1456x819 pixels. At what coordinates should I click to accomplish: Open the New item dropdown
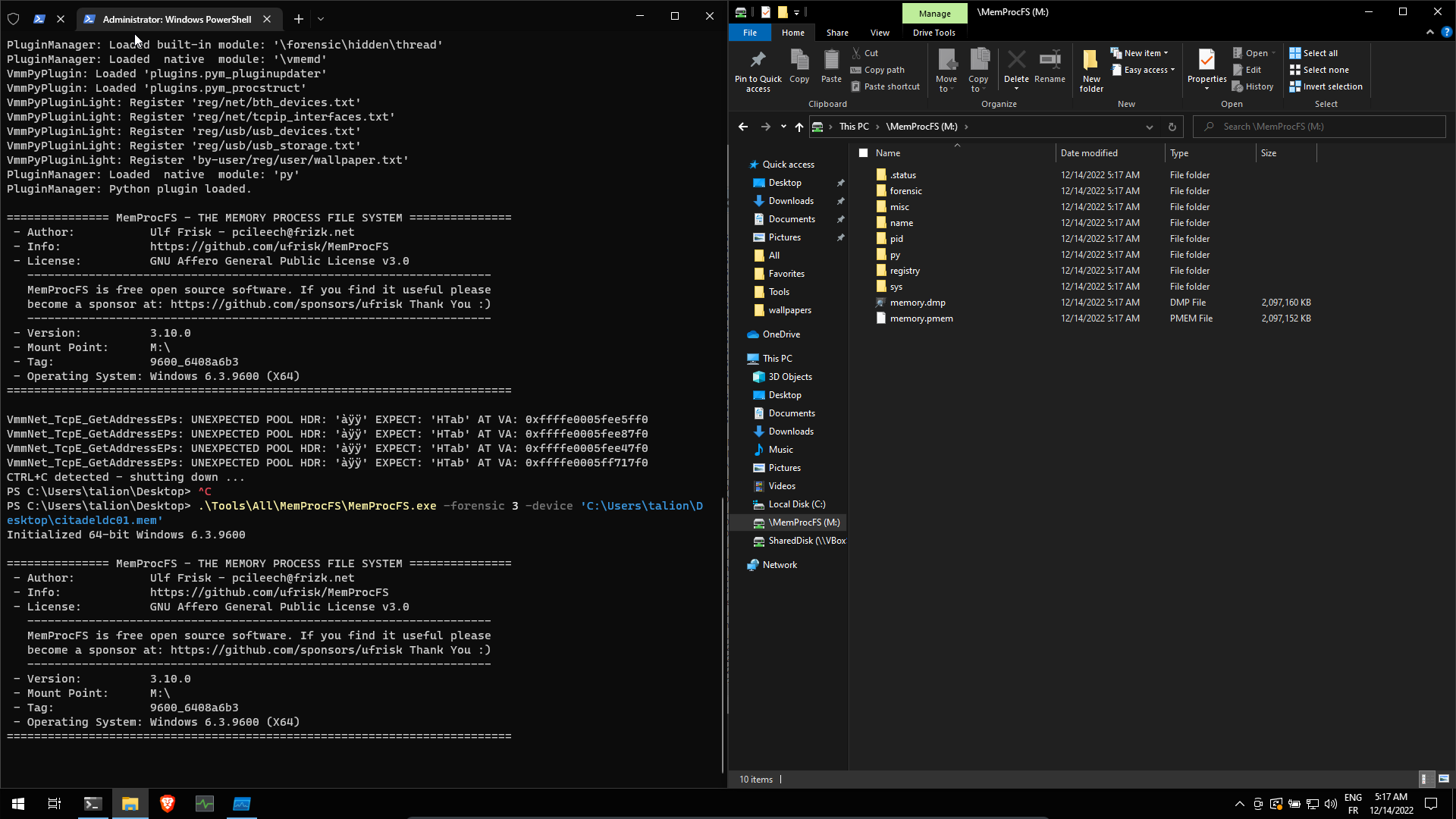[1144, 53]
